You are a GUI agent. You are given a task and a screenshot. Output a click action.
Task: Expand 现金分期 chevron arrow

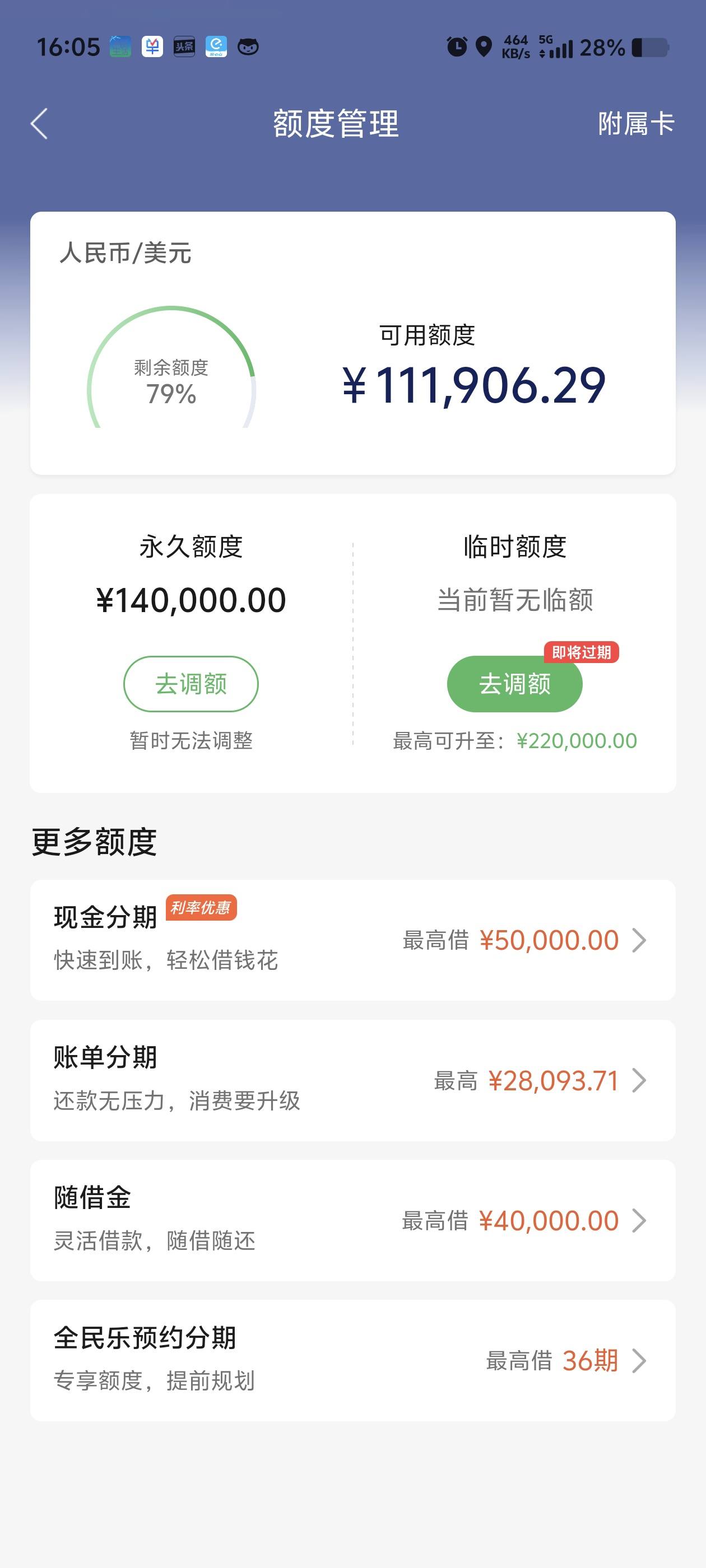pyautogui.click(x=639, y=940)
